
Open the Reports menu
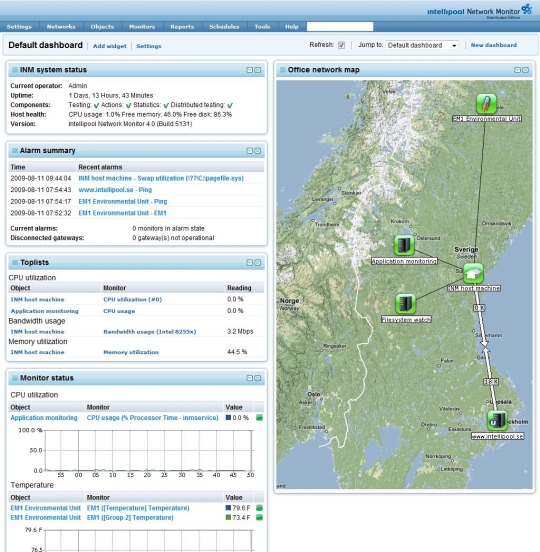[182, 27]
